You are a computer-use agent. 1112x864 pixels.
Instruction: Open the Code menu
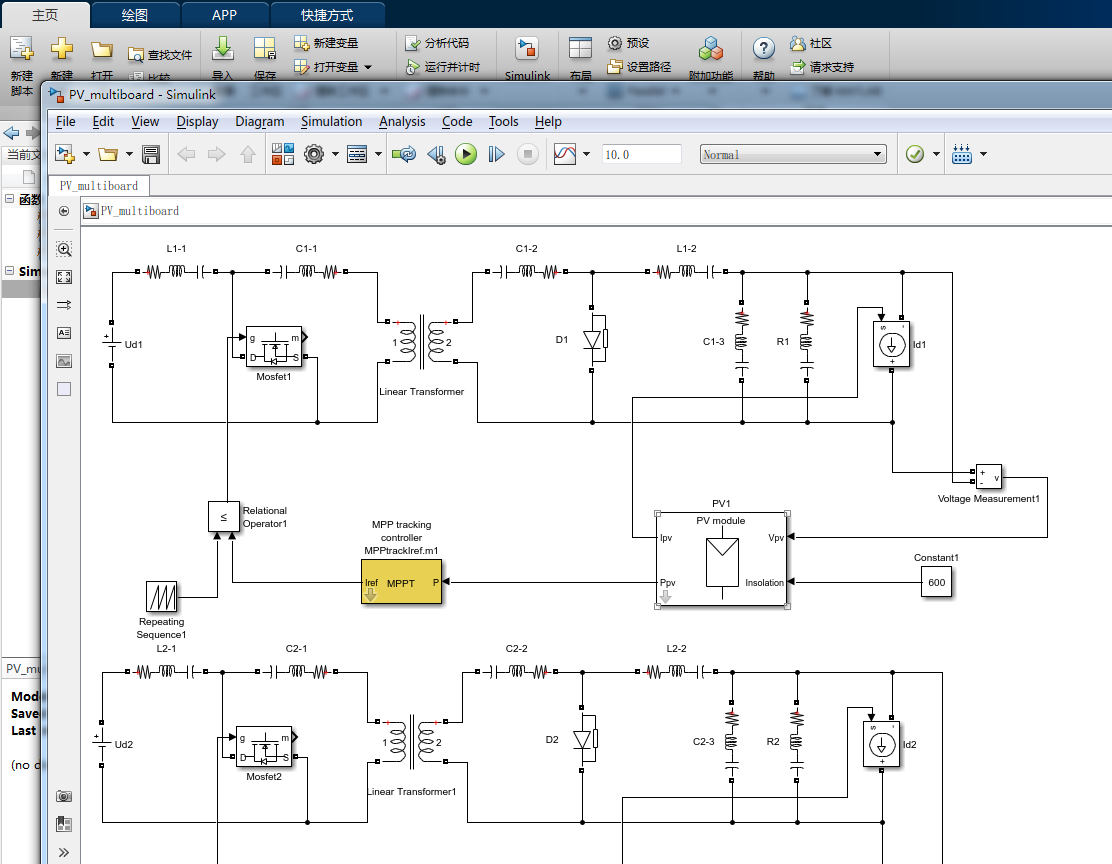click(457, 121)
